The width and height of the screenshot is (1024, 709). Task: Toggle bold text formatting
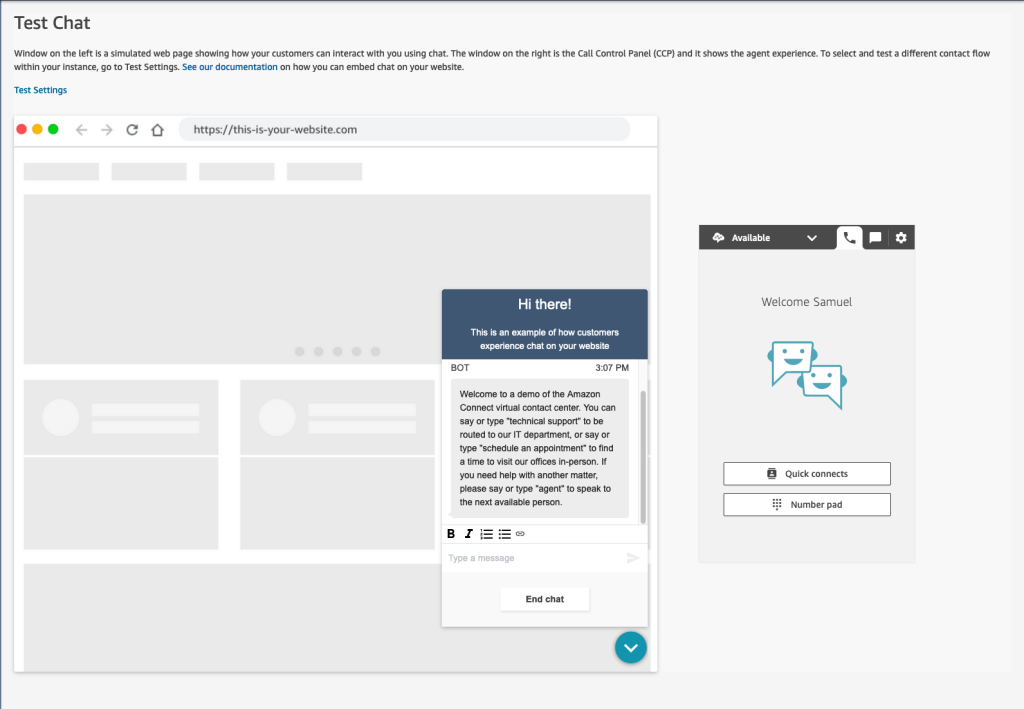point(450,533)
